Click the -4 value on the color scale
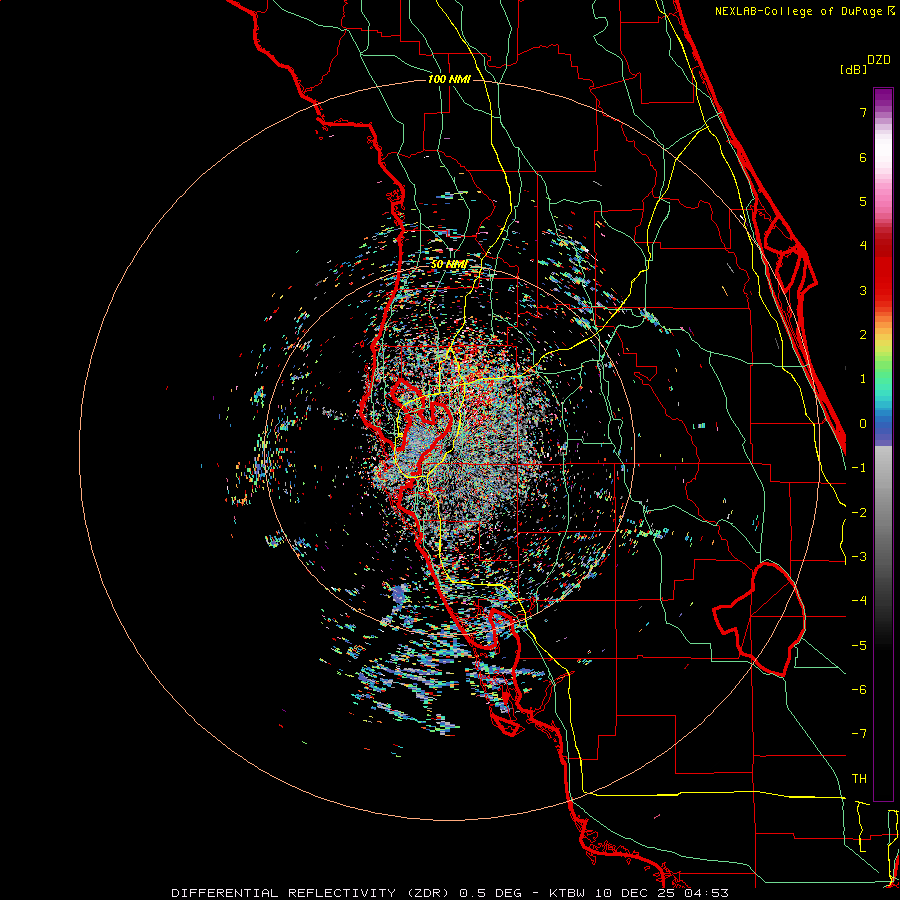This screenshot has width=900, height=900. (x=859, y=601)
